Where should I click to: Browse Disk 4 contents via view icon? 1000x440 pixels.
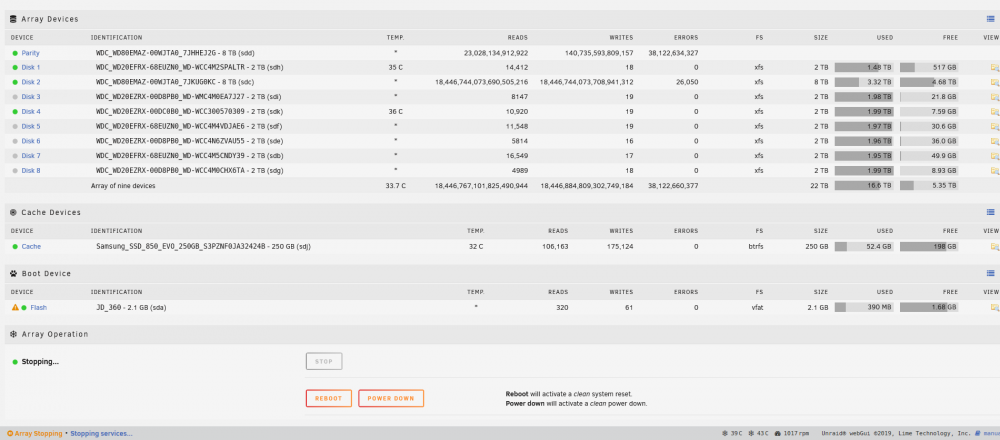coord(994,112)
